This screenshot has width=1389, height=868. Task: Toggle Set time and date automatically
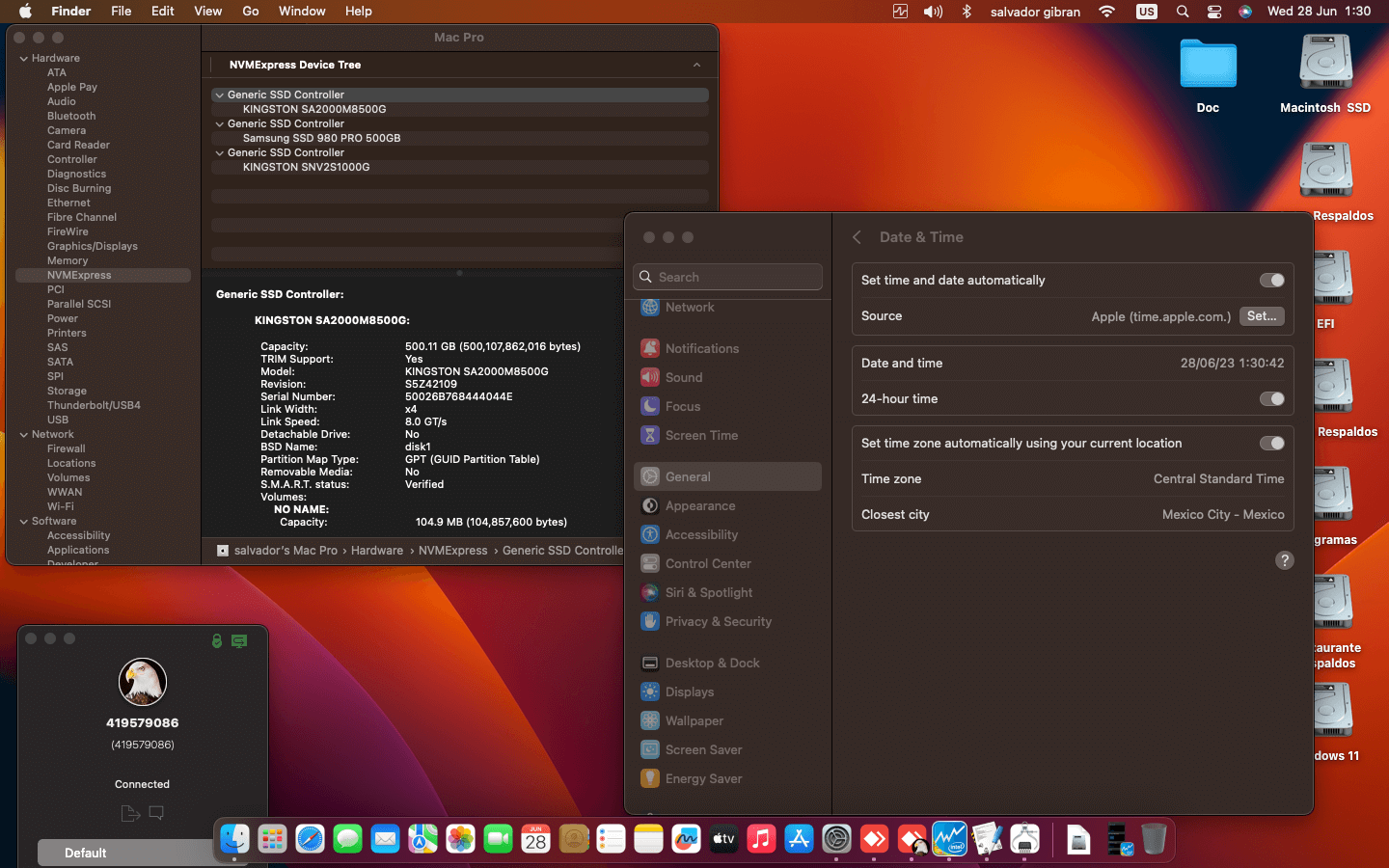(1271, 280)
